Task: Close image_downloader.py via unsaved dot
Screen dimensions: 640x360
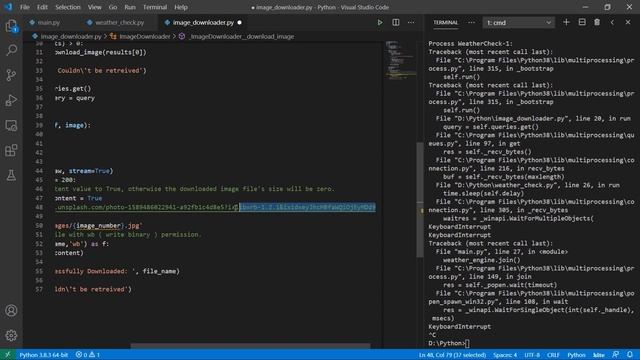Action: [x=240, y=22]
